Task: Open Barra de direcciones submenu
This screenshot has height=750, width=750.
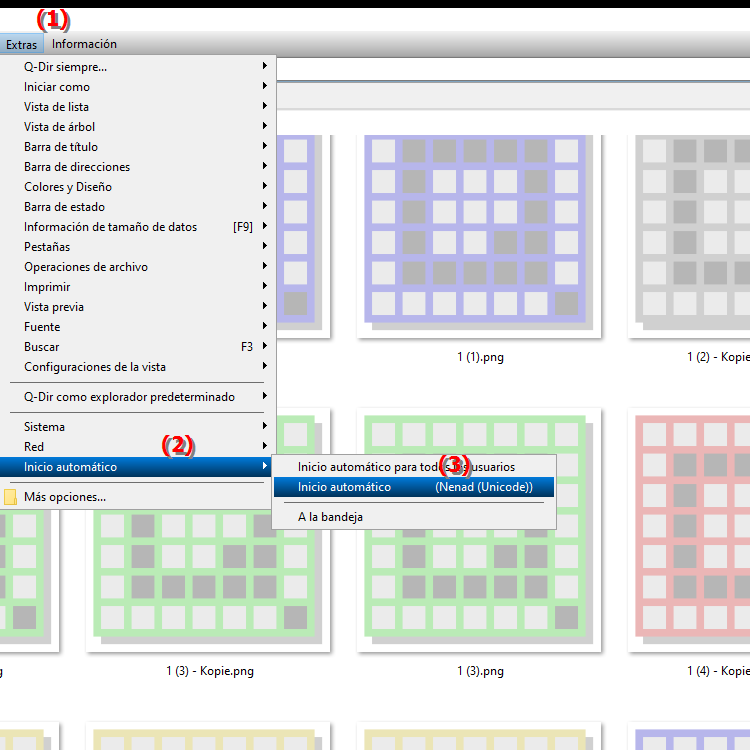Action: 138,167
